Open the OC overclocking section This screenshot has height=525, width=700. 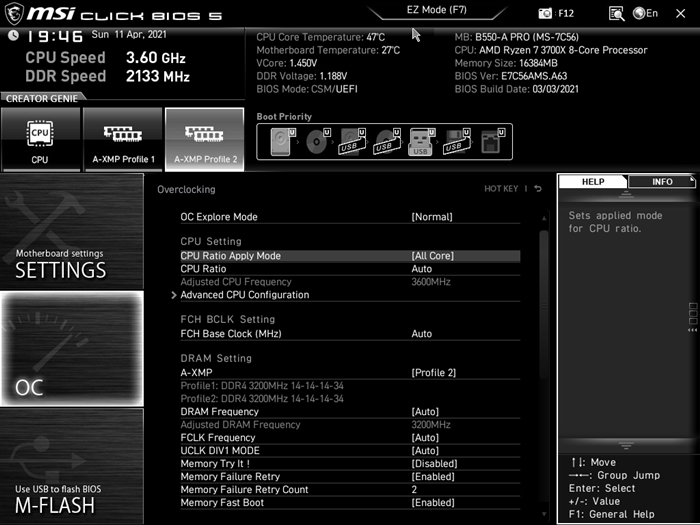click(72, 349)
